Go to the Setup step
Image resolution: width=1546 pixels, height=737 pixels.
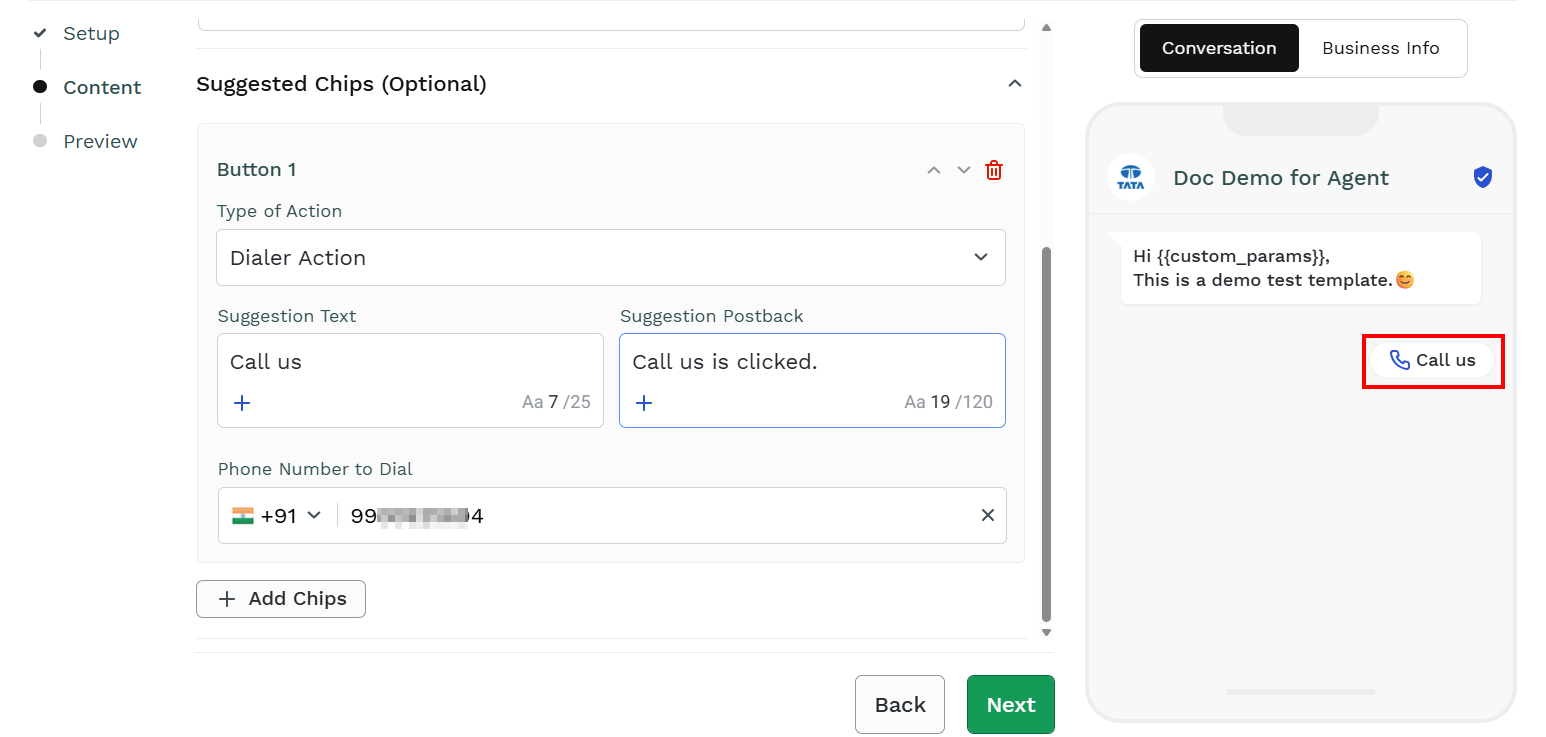[91, 33]
